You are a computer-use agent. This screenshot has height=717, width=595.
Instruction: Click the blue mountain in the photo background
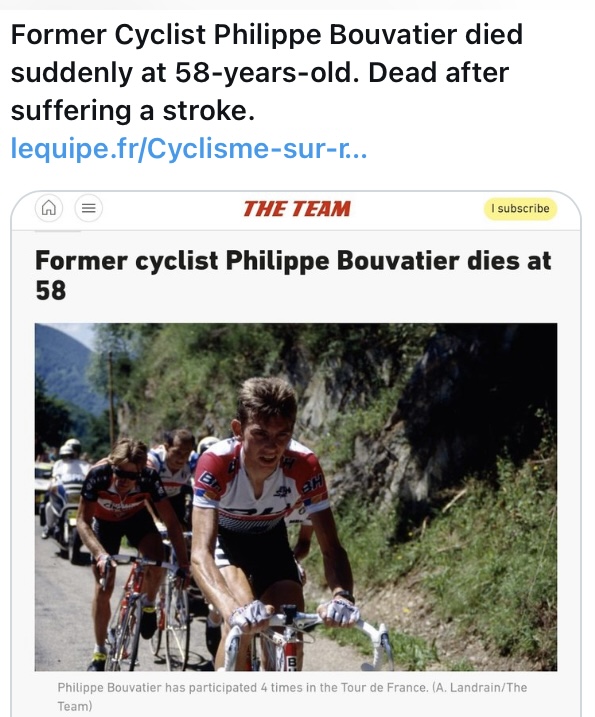pyautogui.click(x=62, y=366)
